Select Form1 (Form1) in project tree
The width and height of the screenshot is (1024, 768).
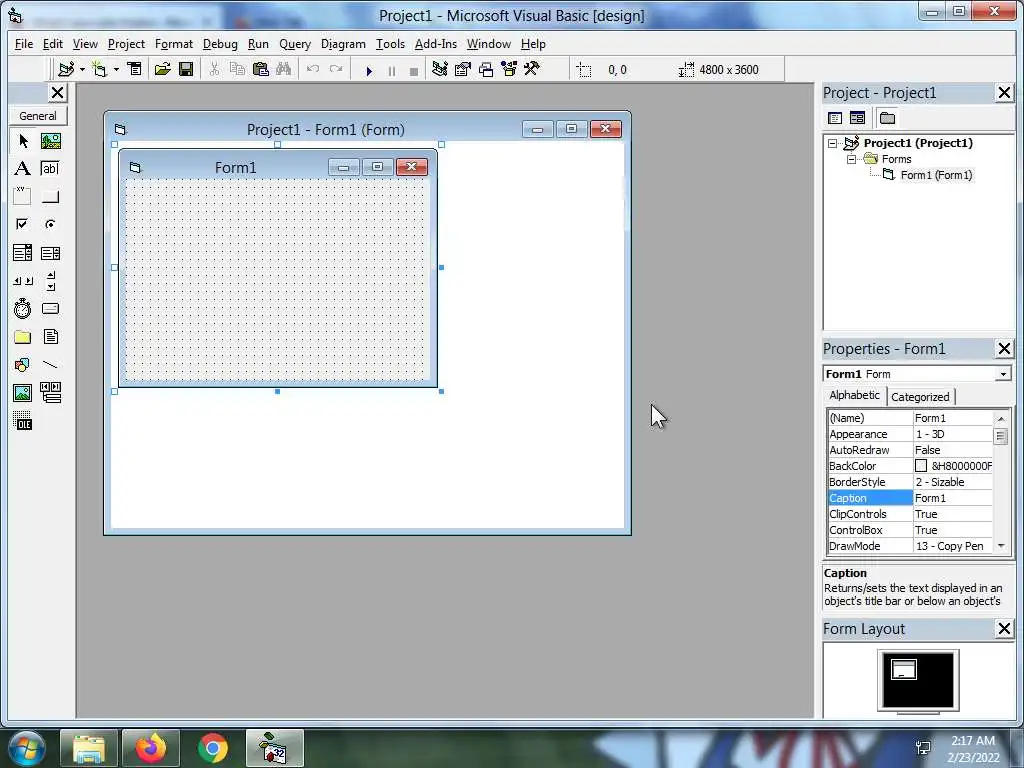pos(936,175)
